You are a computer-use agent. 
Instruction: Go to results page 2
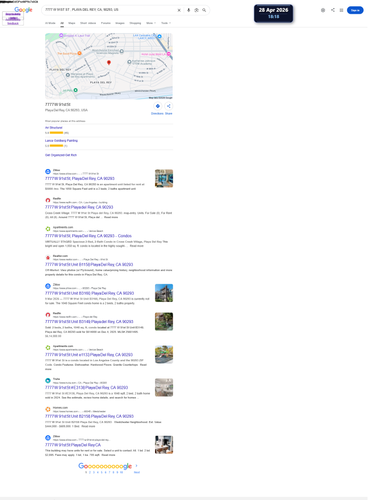90,472
